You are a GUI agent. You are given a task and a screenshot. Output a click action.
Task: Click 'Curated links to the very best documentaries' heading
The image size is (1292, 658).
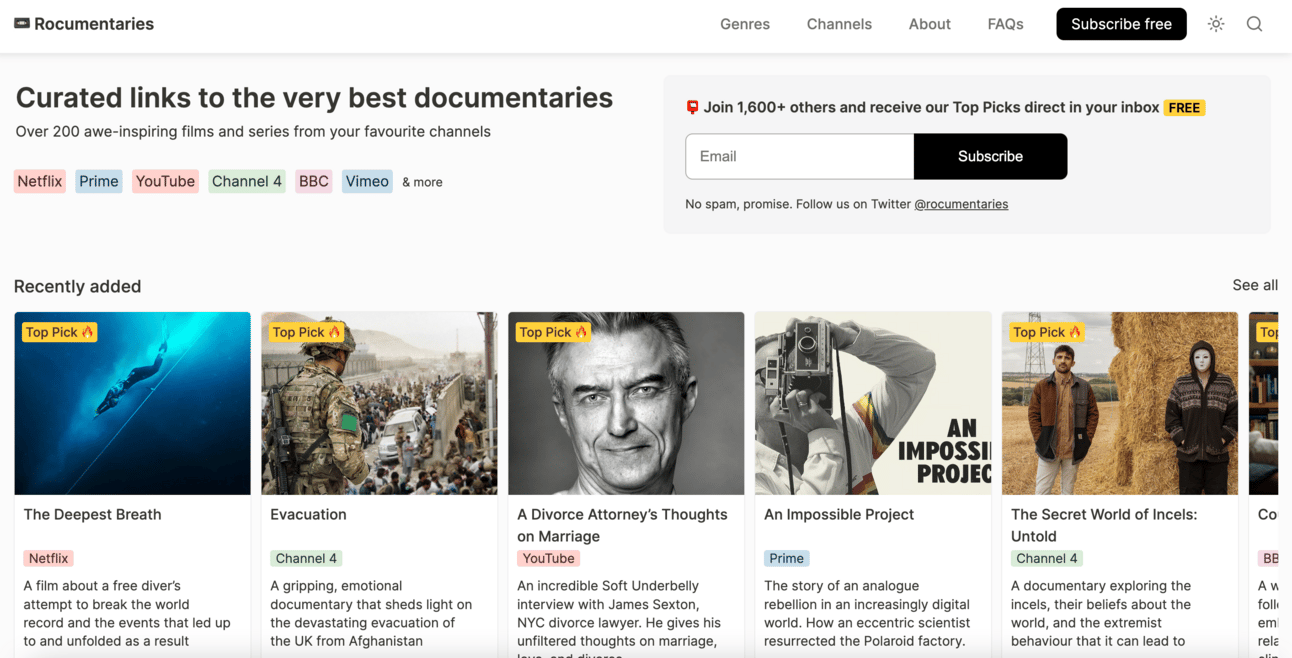coord(314,97)
